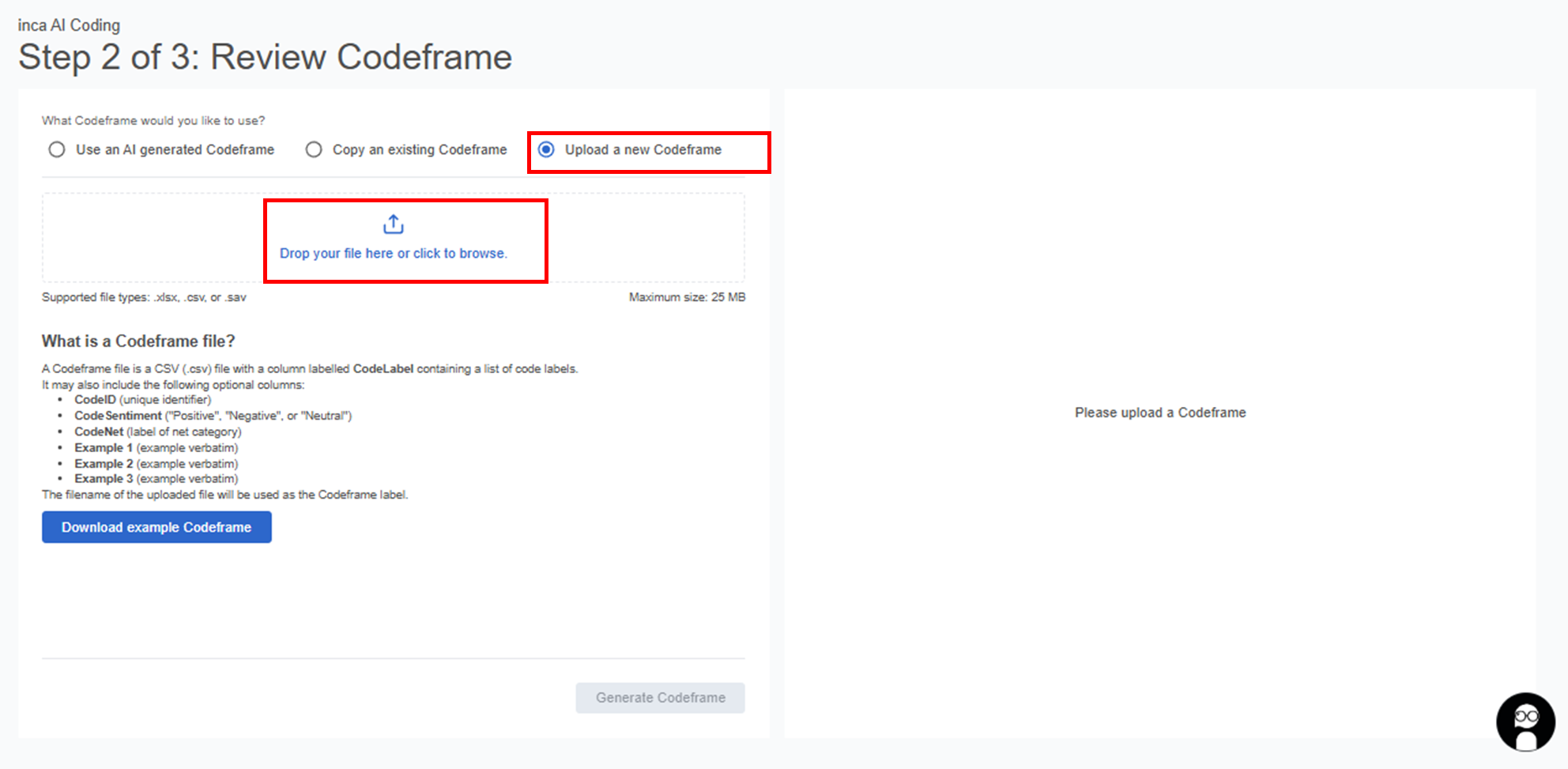Click the upload arrow icon

point(393,225)
